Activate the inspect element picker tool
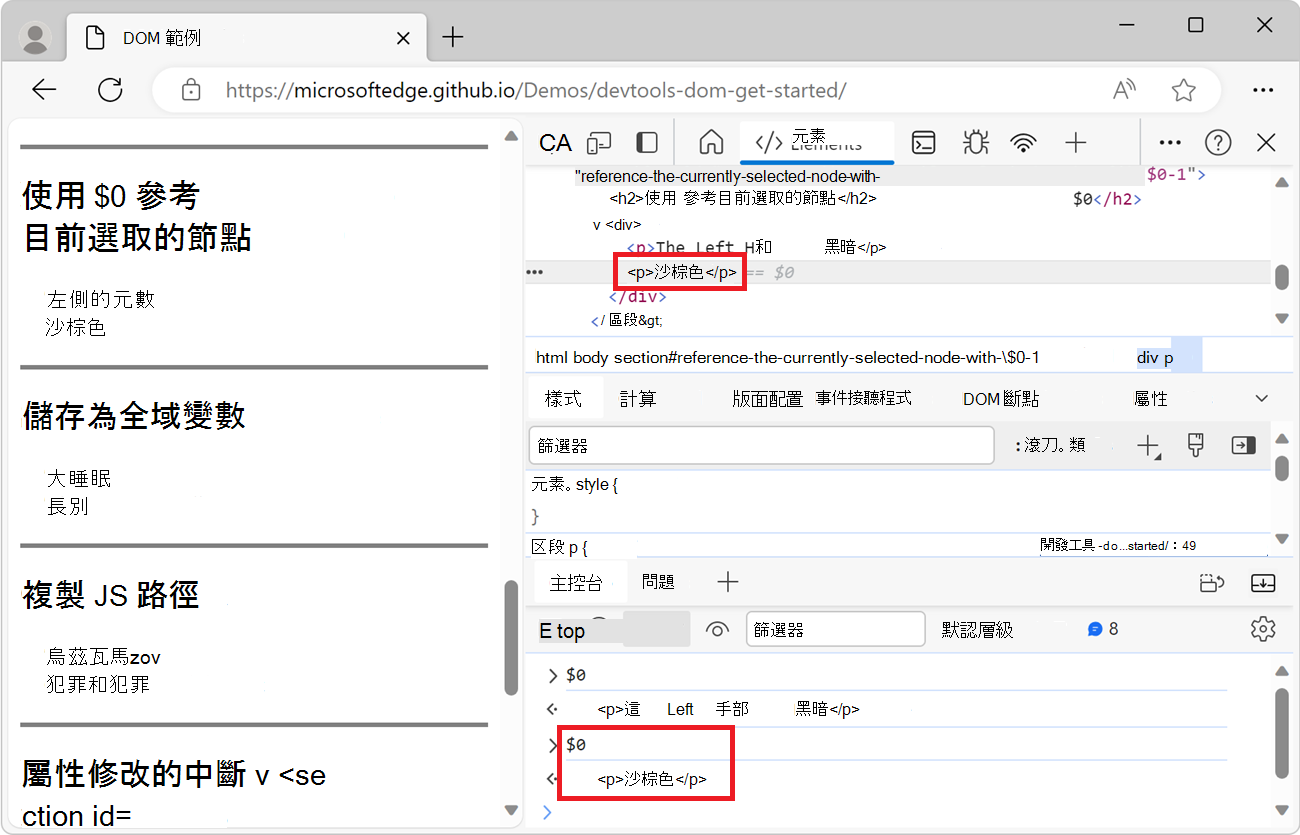The image size is (1300, 835). click(x=555, y=143)
